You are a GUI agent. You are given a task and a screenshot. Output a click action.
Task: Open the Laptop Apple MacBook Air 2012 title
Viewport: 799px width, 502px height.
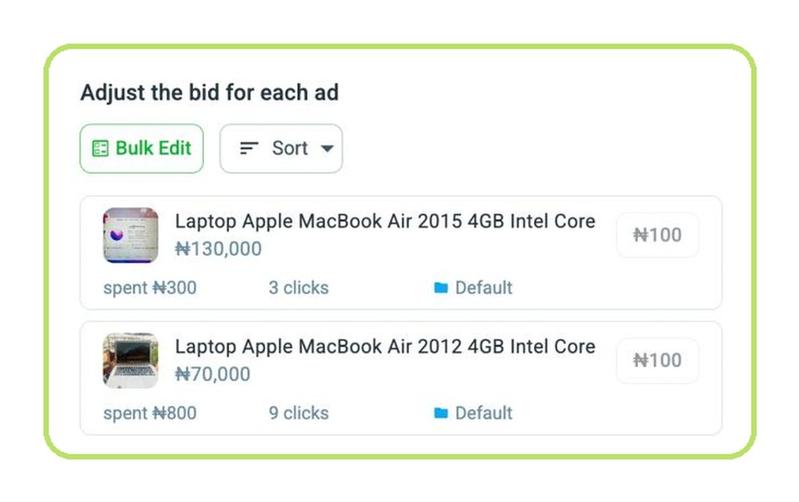point(385,347)
